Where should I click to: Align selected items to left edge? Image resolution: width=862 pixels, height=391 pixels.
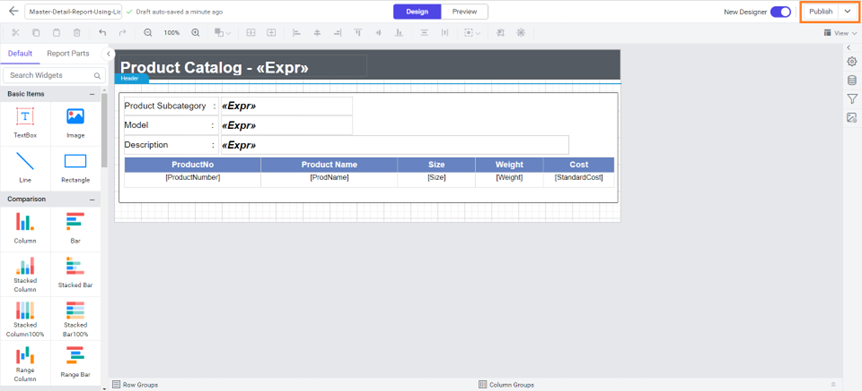click(297, 33)
